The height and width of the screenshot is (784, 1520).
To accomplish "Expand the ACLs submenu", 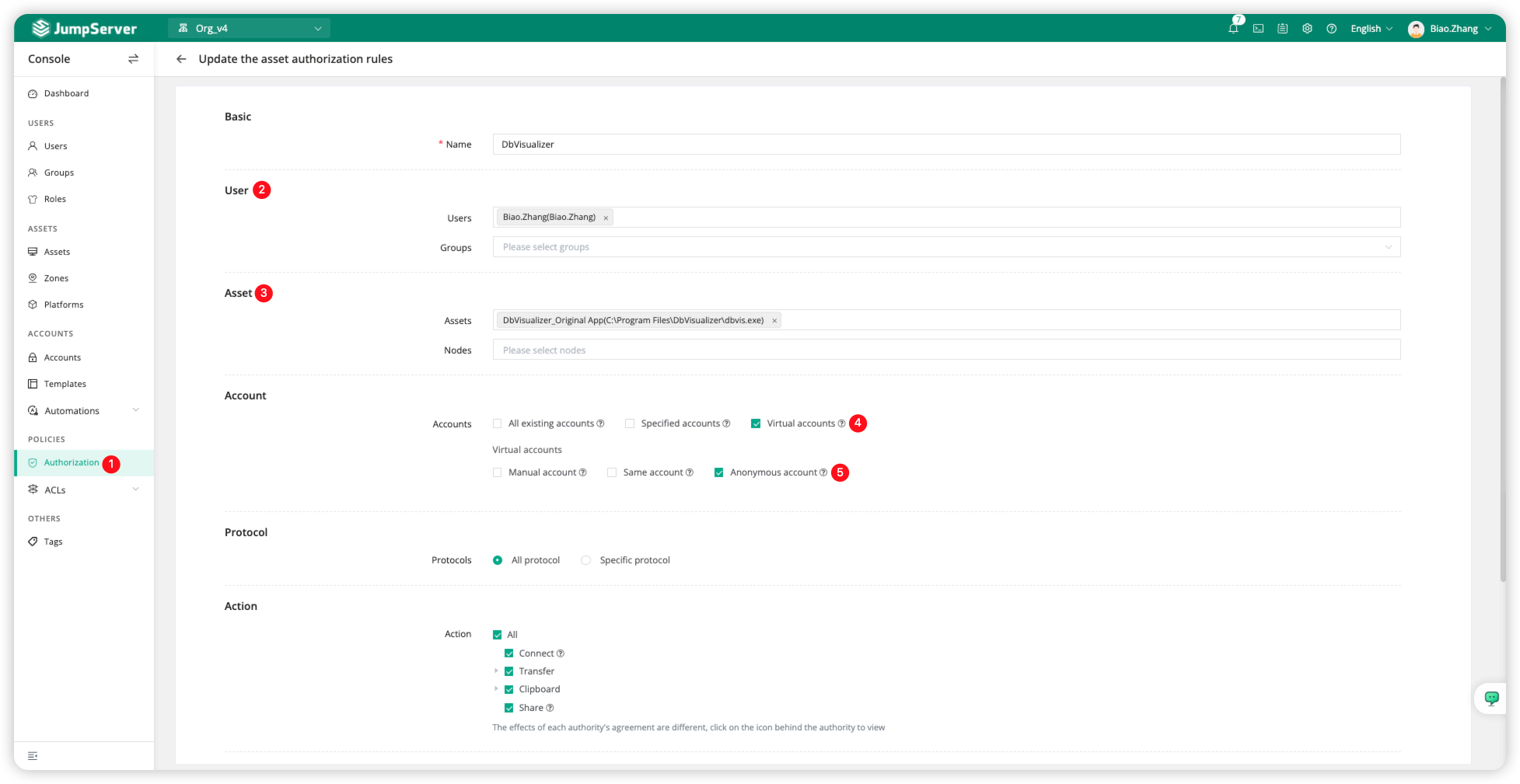I will pyautogui.click(x=136, y=490).
